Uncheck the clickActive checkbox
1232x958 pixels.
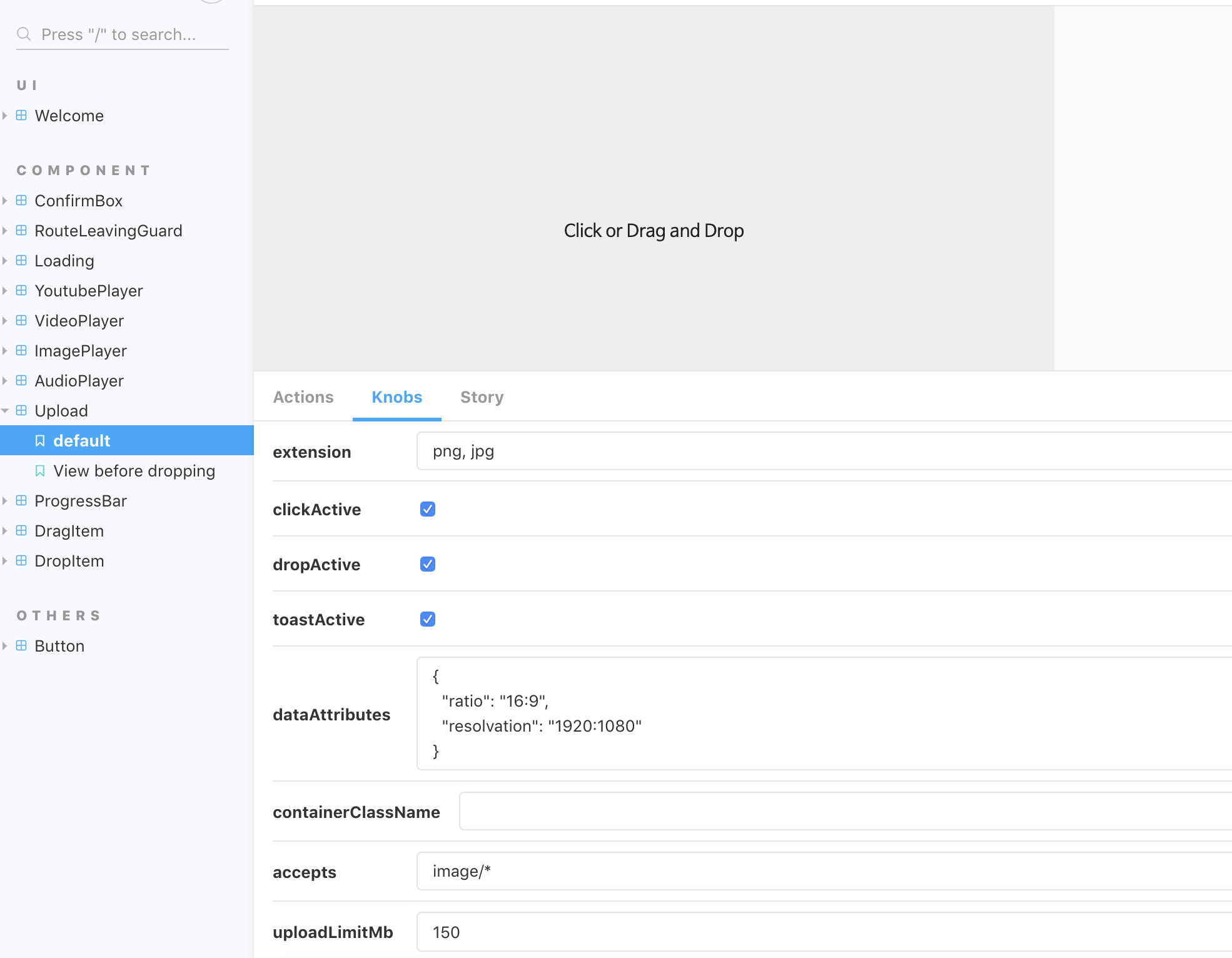point(428,509)
